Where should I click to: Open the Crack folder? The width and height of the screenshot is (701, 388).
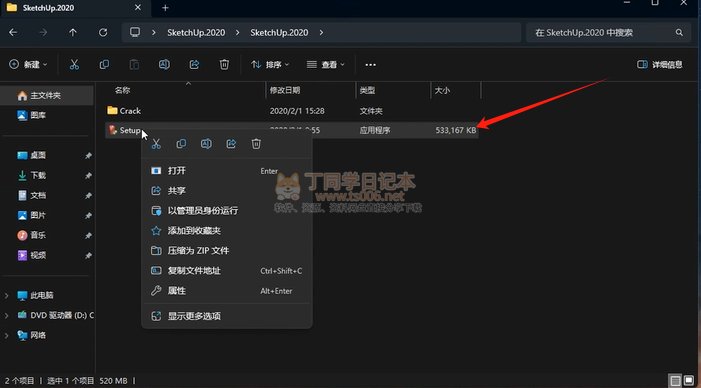pyautogui.click(x=130, y=111)
